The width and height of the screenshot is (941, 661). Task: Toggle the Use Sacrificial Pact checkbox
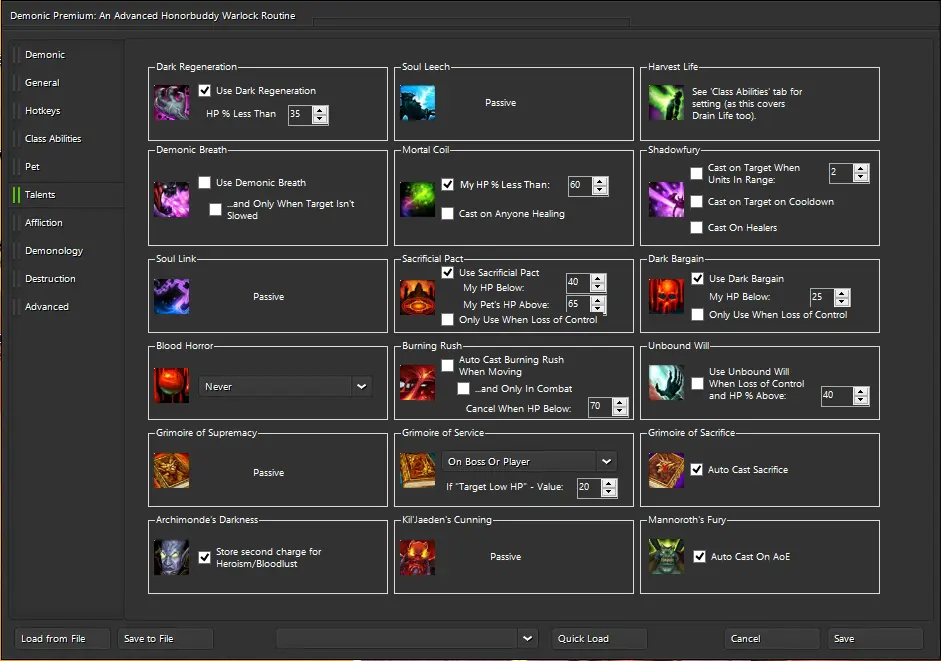pos(448,273)
